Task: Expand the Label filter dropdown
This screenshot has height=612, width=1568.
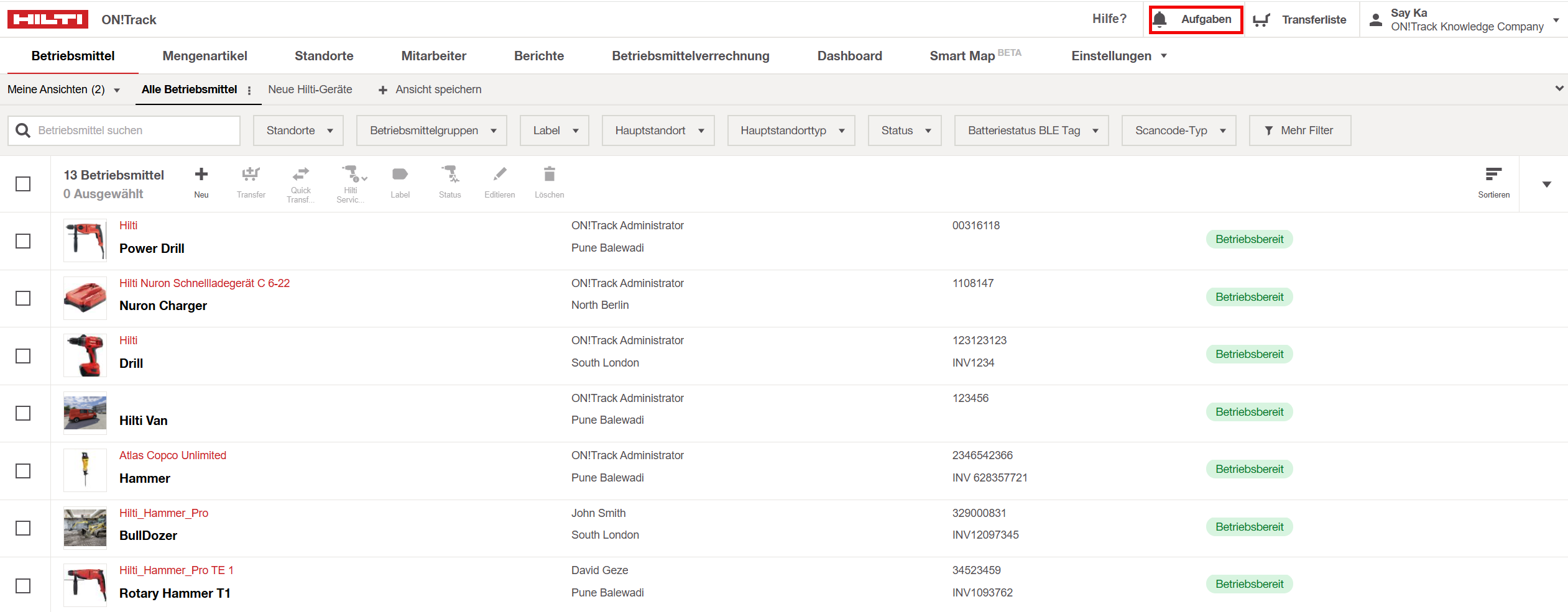Action: point(555,130)
